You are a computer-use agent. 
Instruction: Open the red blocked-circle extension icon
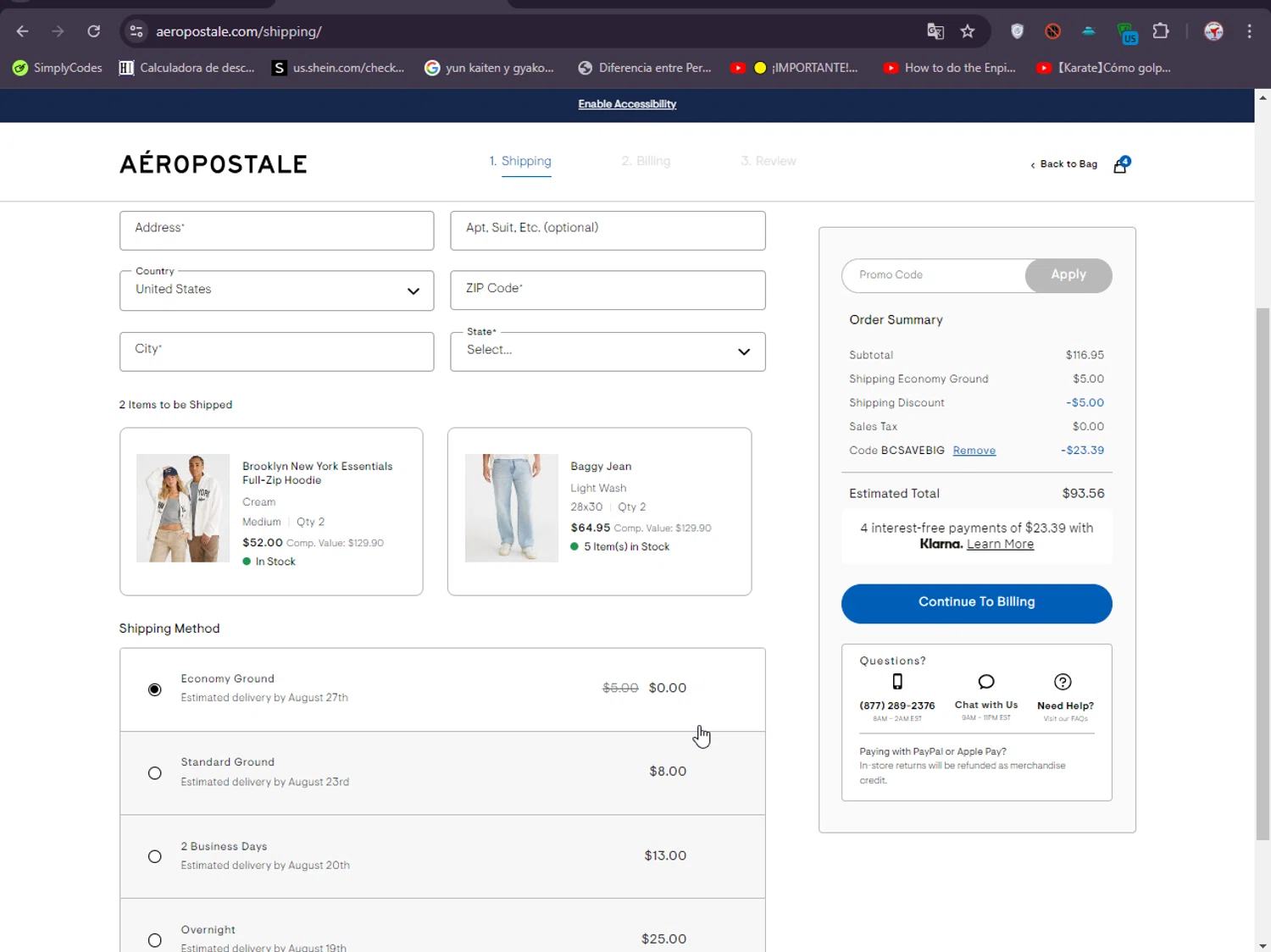point(1052,31)
